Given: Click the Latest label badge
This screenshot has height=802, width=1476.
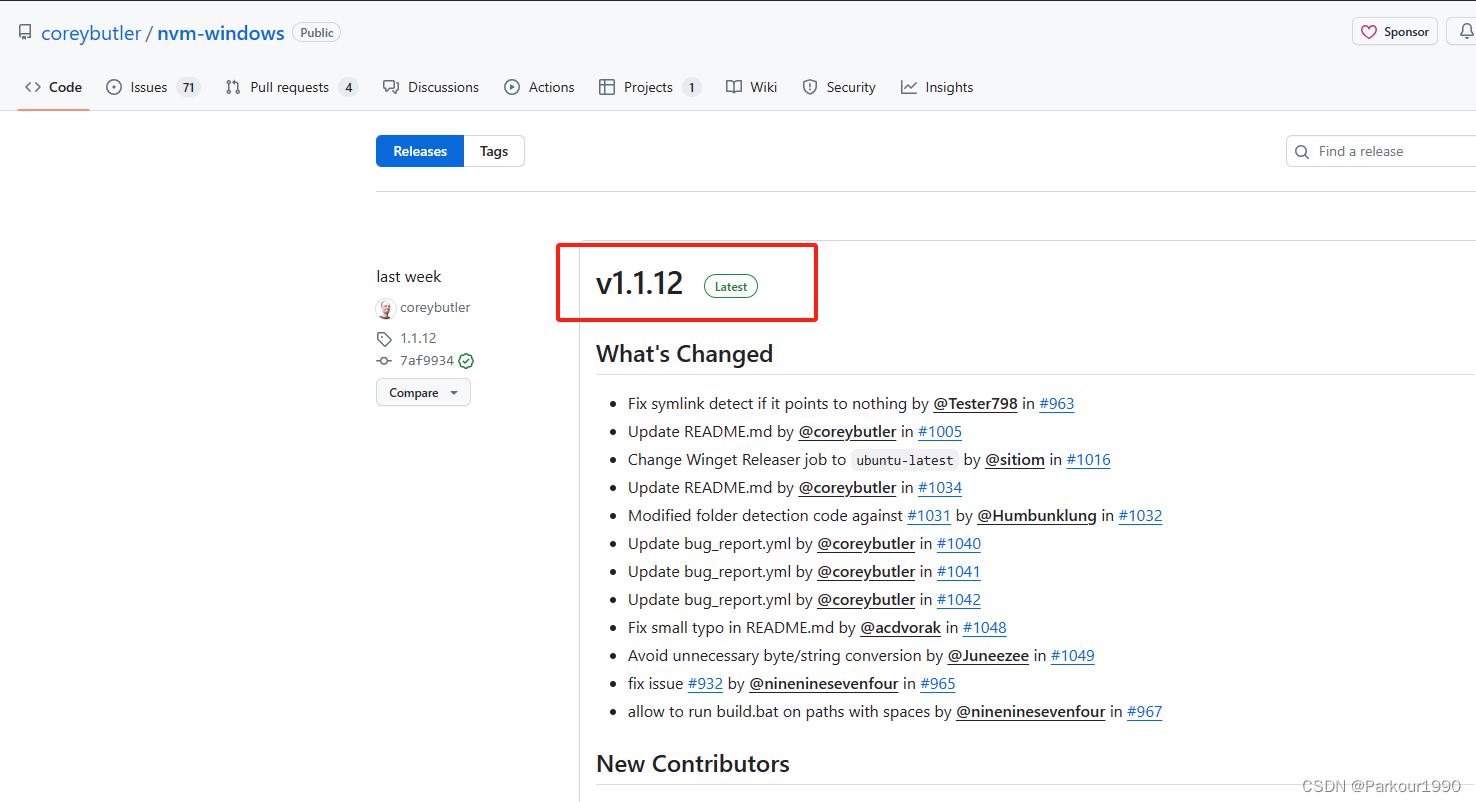Looking at the screenshot, I should pyautogui.click(x=731, y=286).
